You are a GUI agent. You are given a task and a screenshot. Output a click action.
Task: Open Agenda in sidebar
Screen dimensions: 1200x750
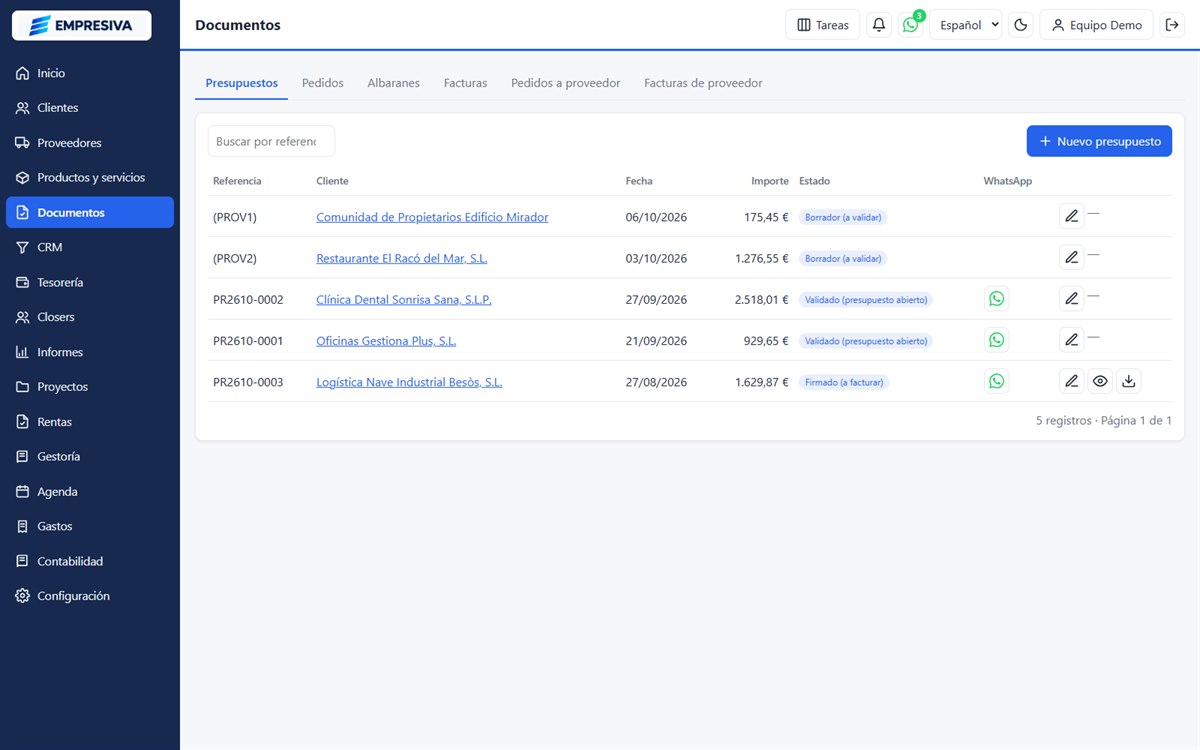90,492
